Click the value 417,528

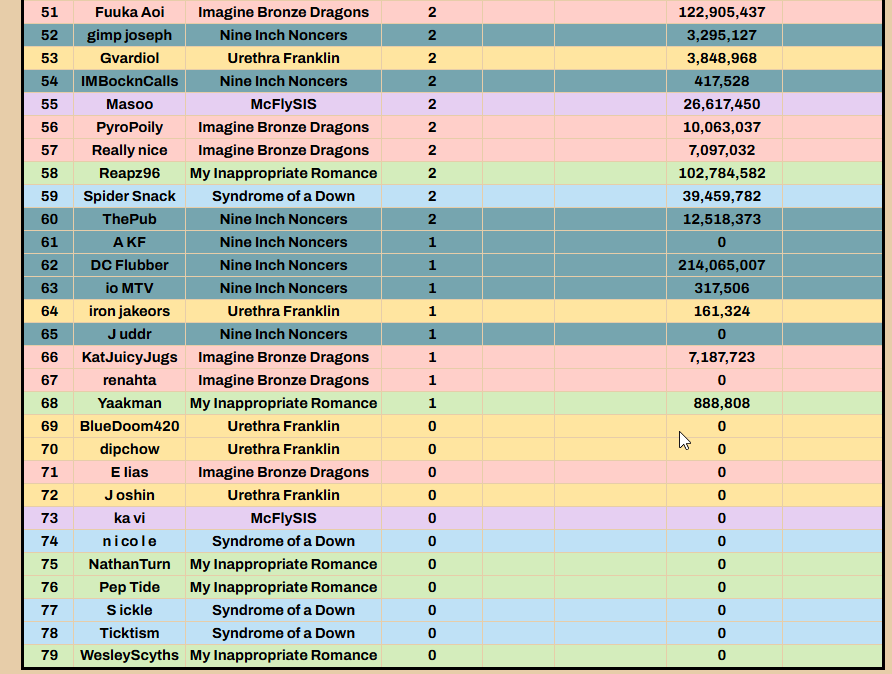pyautogui.click(x=721, y=81)
